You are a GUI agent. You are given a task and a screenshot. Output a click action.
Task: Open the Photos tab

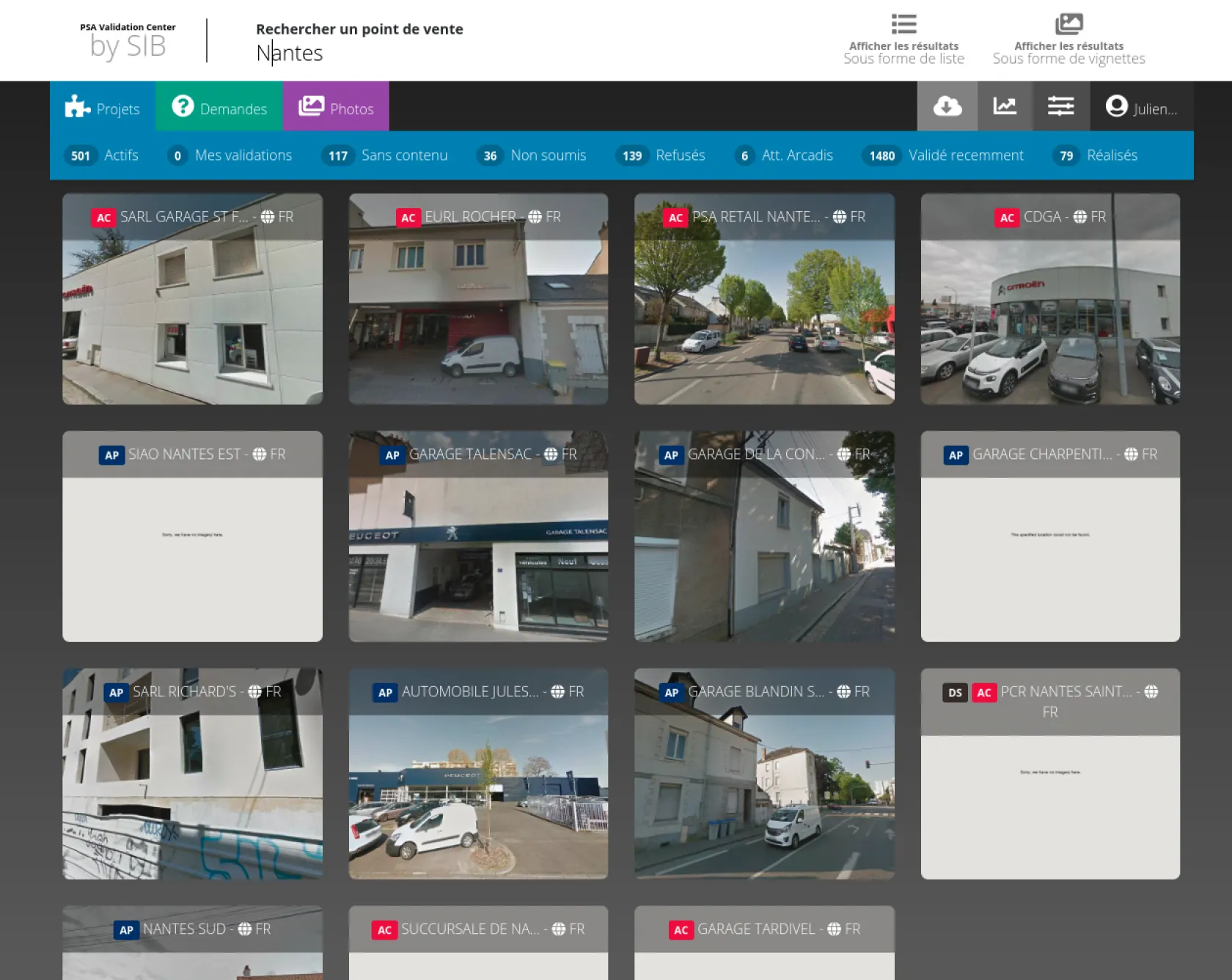[x=336, y=107]
